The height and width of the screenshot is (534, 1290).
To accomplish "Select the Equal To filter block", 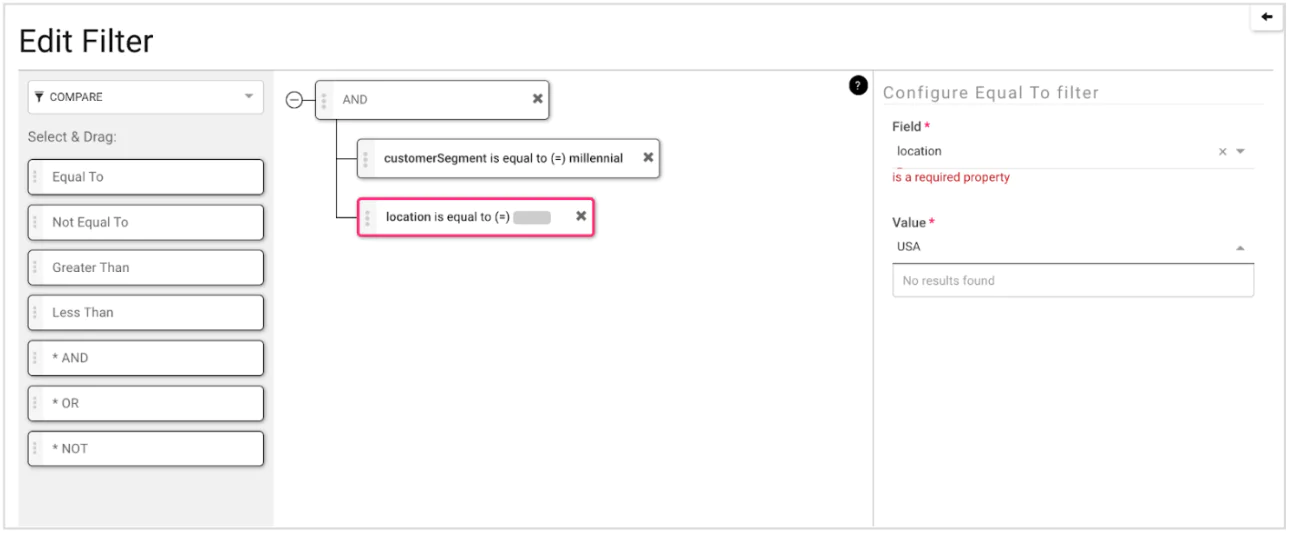I will click(x=146, y=177).
